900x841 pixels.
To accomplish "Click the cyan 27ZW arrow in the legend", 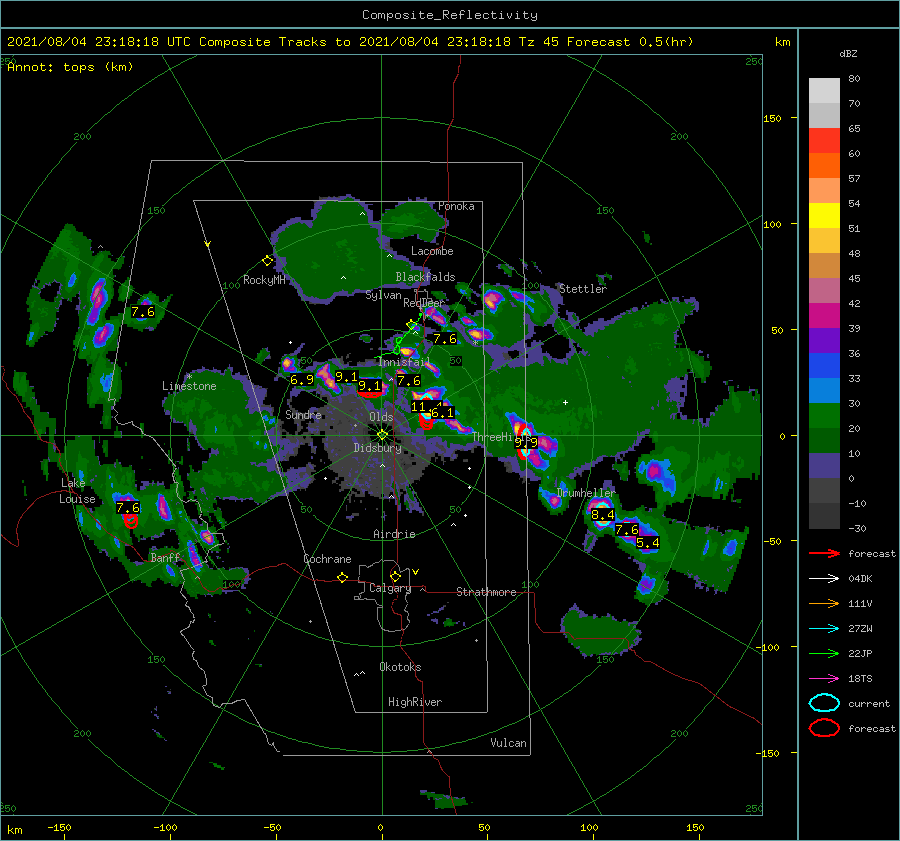I will (x=824, y=629).
